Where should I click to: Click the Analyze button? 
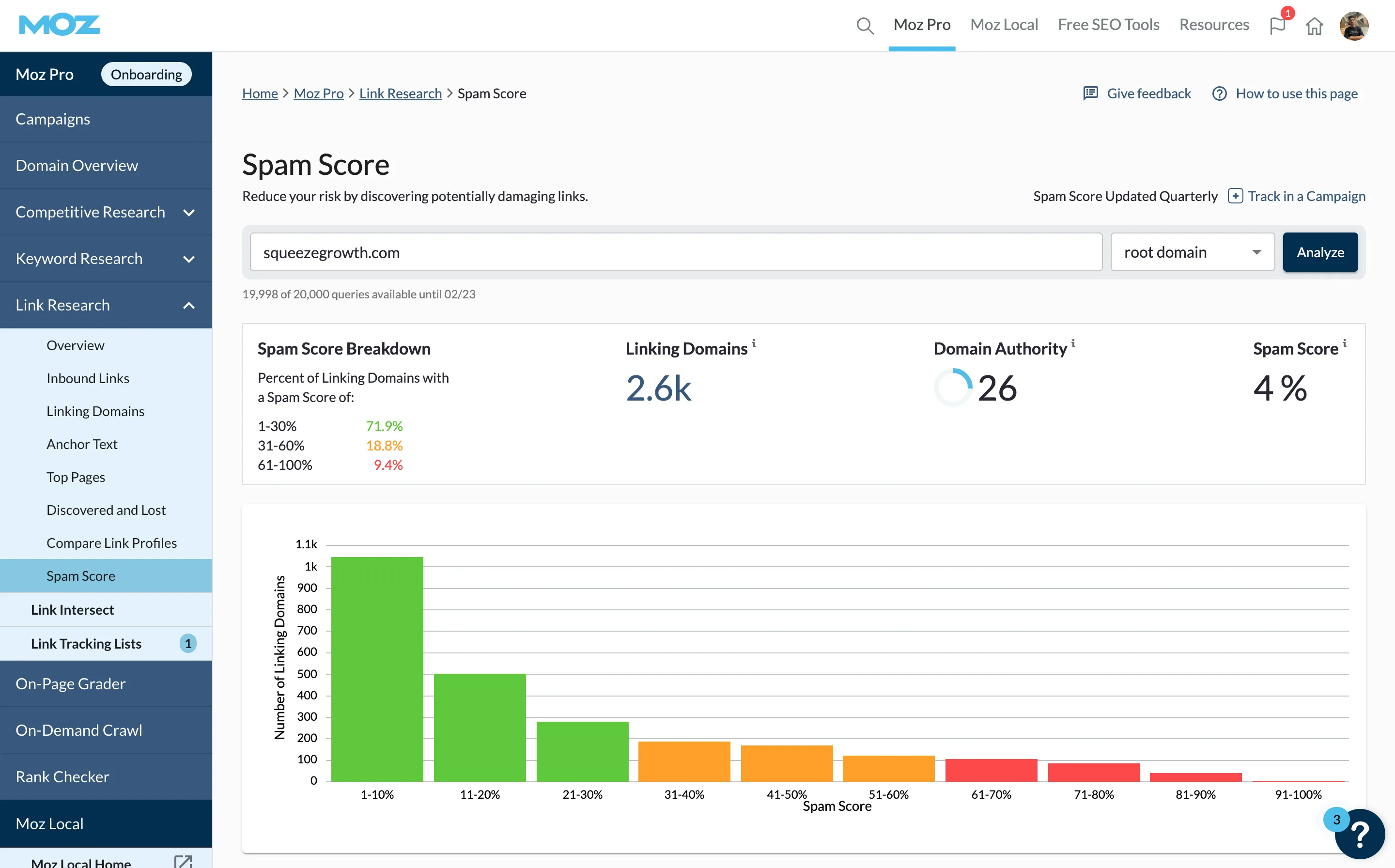coord(1320,252)
